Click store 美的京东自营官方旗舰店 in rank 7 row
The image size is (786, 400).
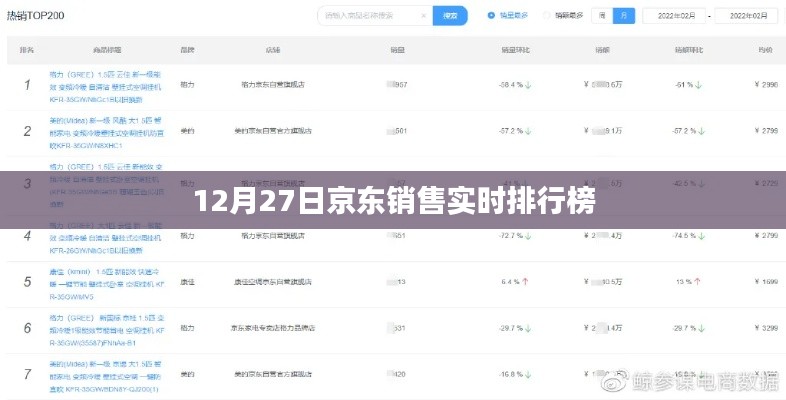(x=273, y=374)
